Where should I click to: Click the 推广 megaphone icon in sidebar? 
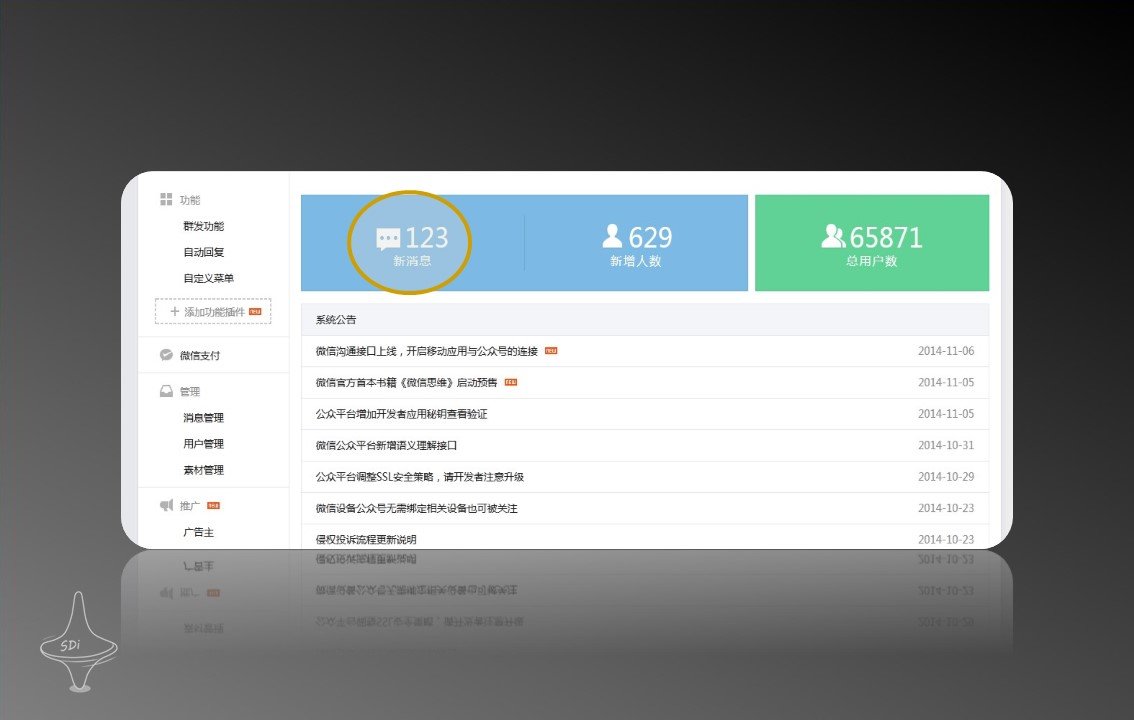tap(166, 506)
